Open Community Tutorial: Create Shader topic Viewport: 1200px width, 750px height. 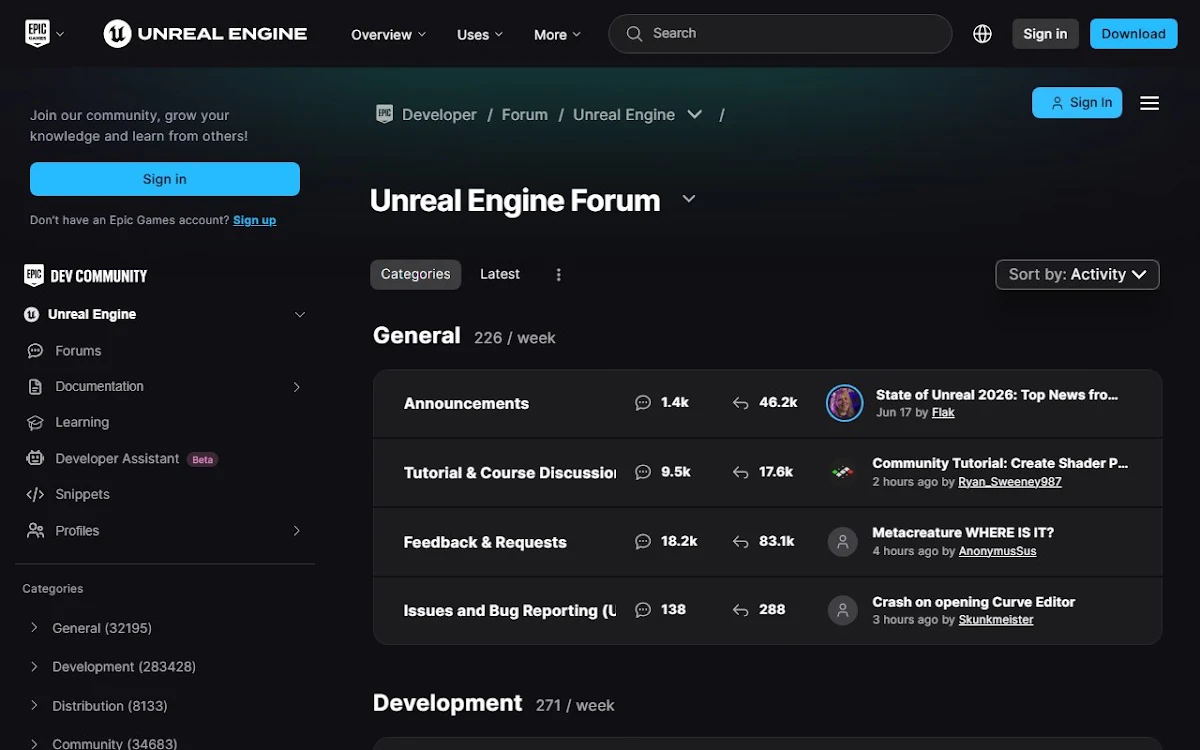coord(1000,464)
